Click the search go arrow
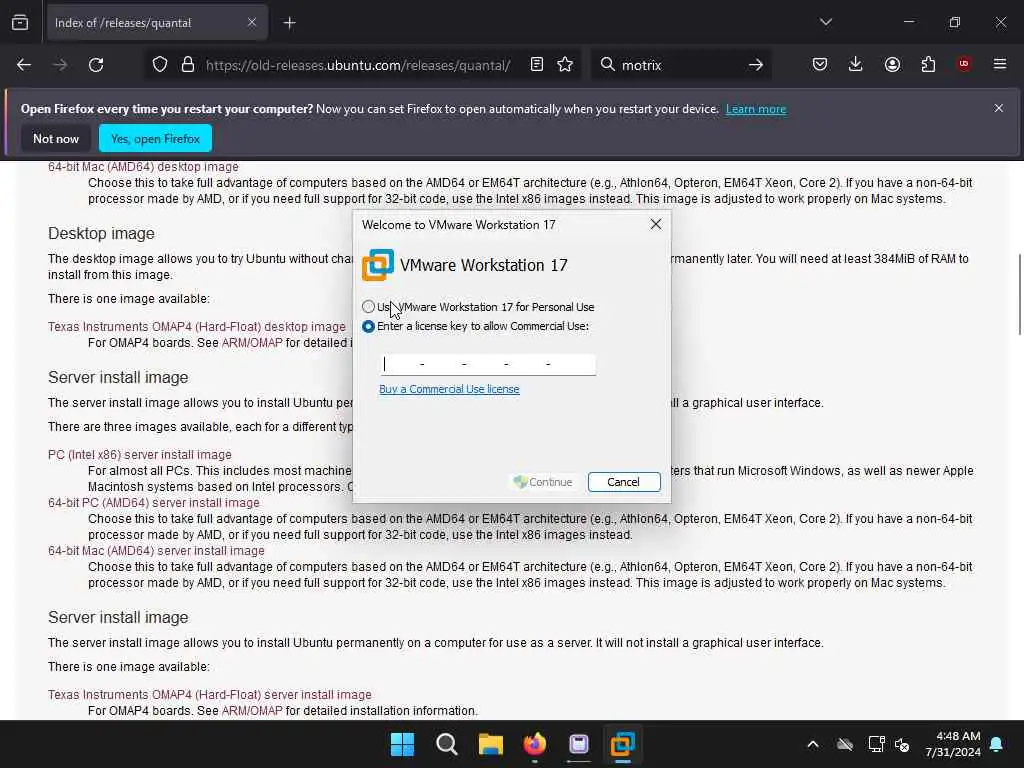Screen dimensions: 1024x768 [756, 65]
